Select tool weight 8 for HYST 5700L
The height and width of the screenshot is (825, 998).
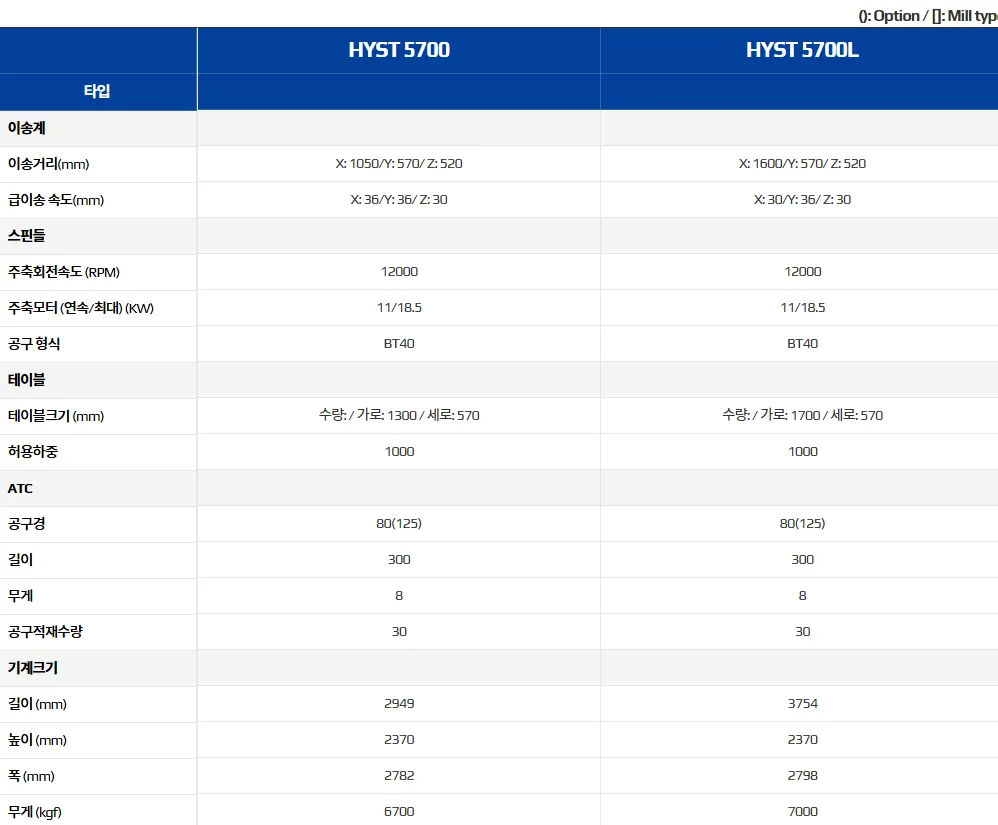pyautogui.click(x=803, y=596)
